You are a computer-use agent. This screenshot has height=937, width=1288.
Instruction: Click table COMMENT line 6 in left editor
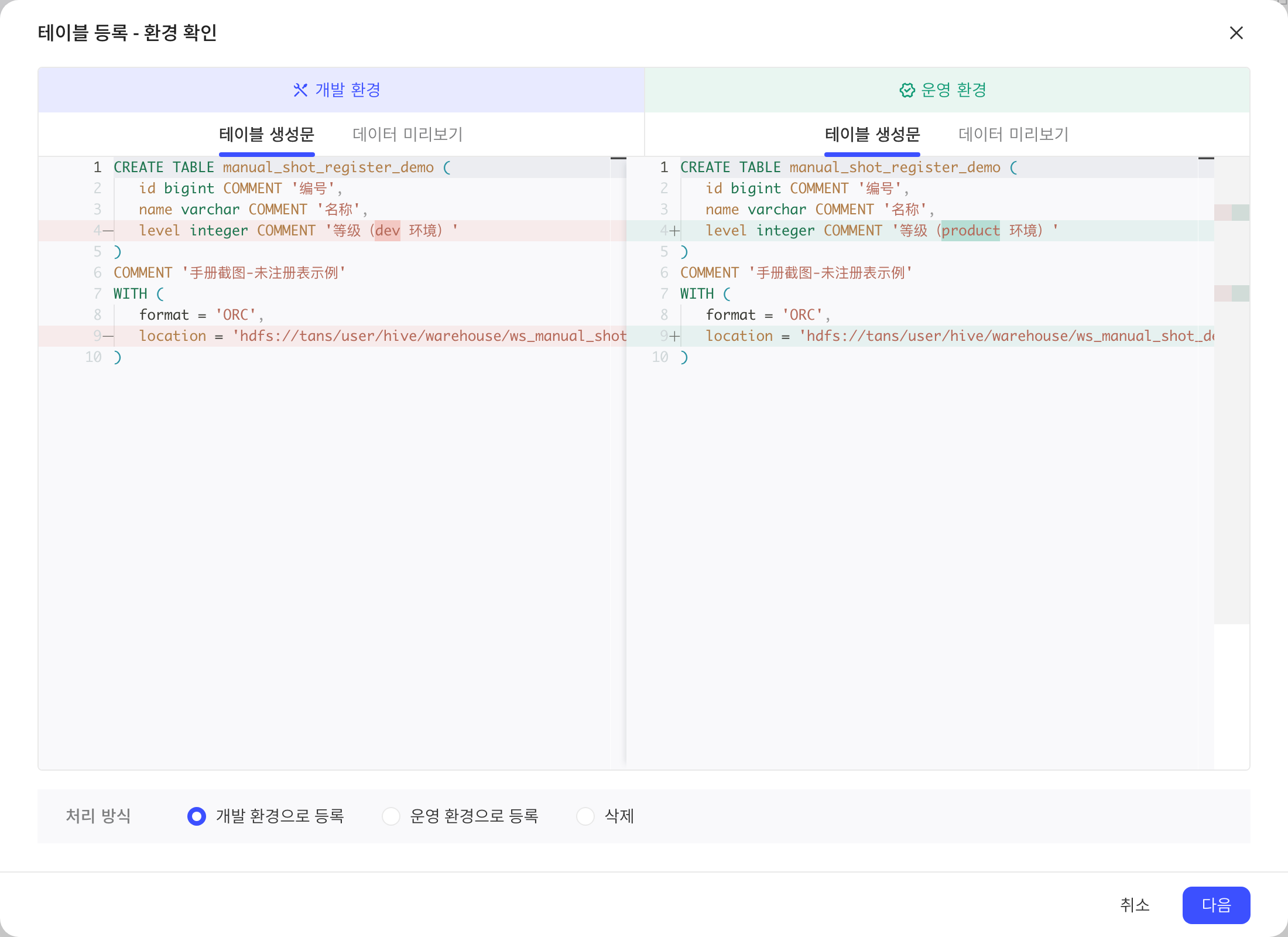[229, 273]
